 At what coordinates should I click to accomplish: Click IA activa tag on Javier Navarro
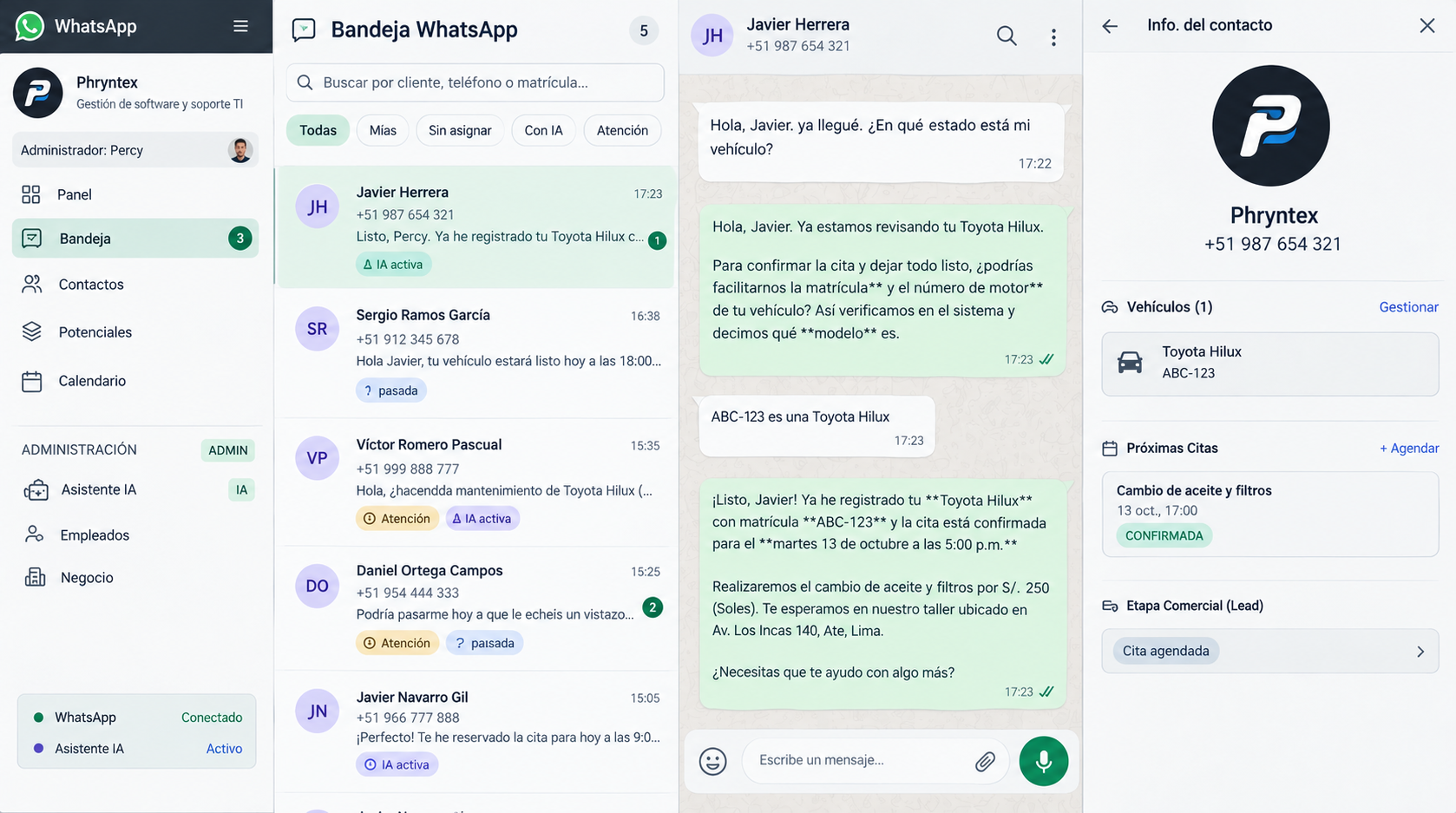(x=397, y=764)
